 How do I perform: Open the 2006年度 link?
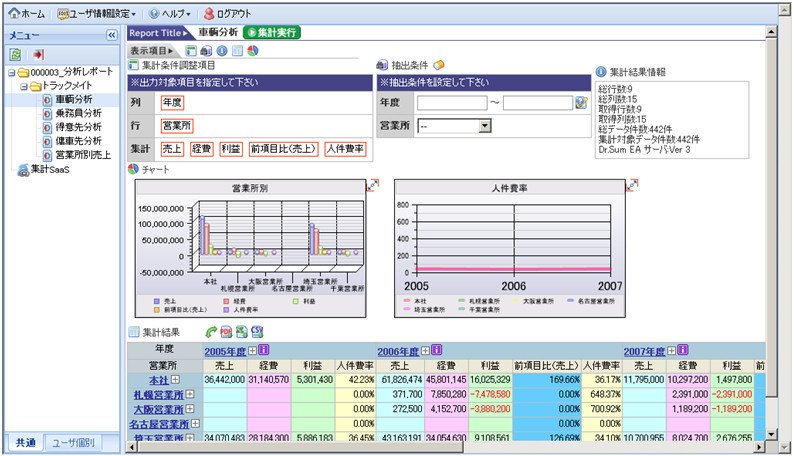(x=398, y=351)
